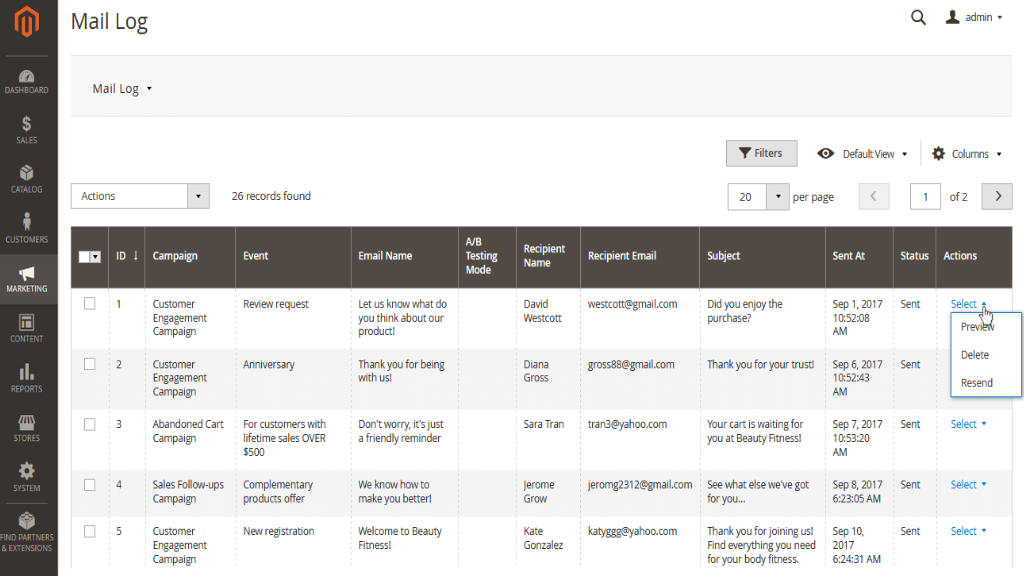
Task: Choose Preview from the row action menu
Action: pos(977,327)
